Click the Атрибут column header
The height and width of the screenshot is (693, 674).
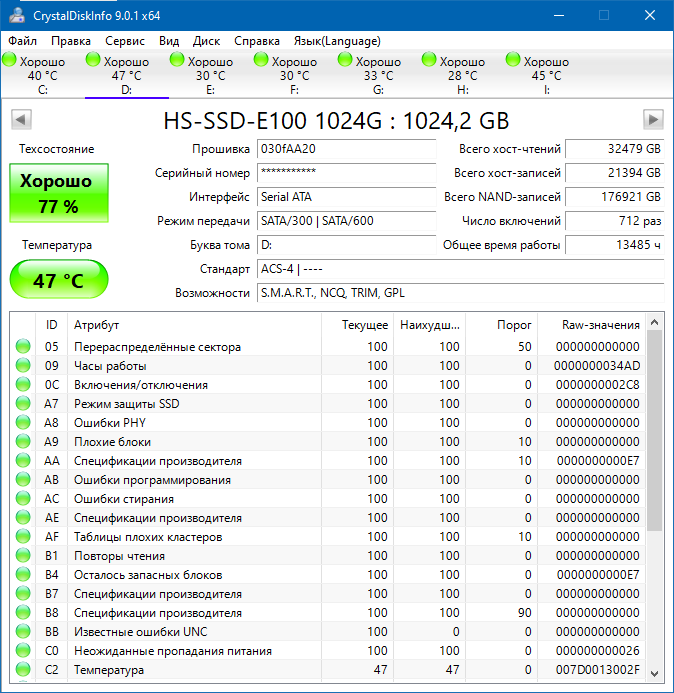194,325
